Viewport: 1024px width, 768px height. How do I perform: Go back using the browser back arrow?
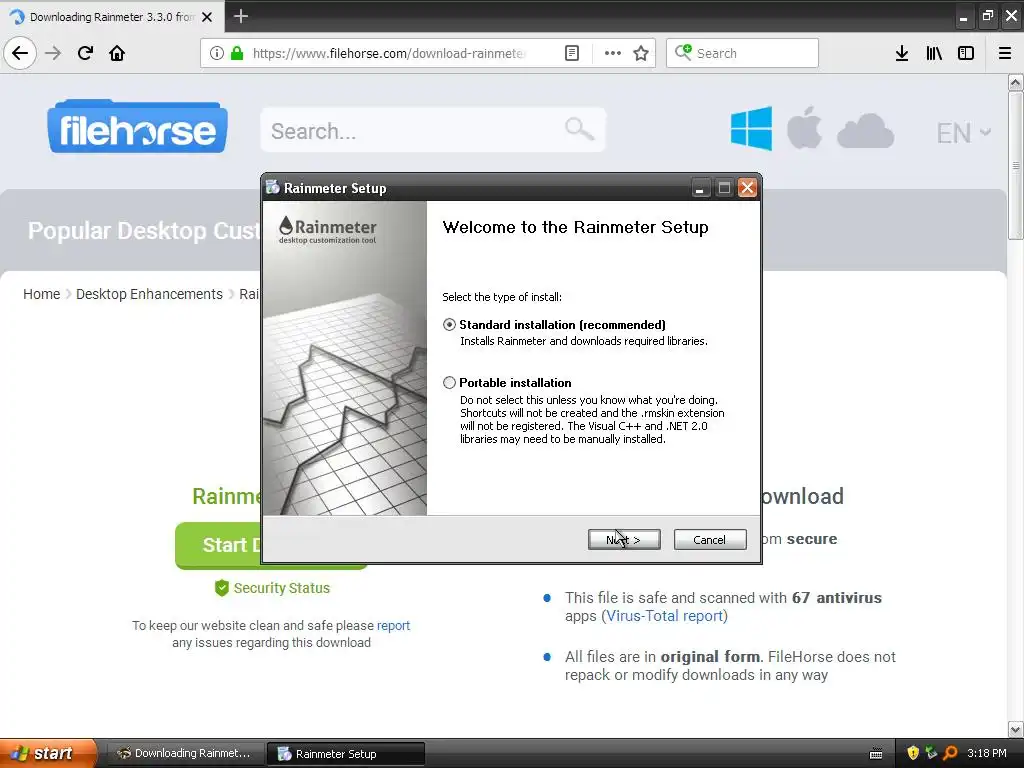click(20, 53)
